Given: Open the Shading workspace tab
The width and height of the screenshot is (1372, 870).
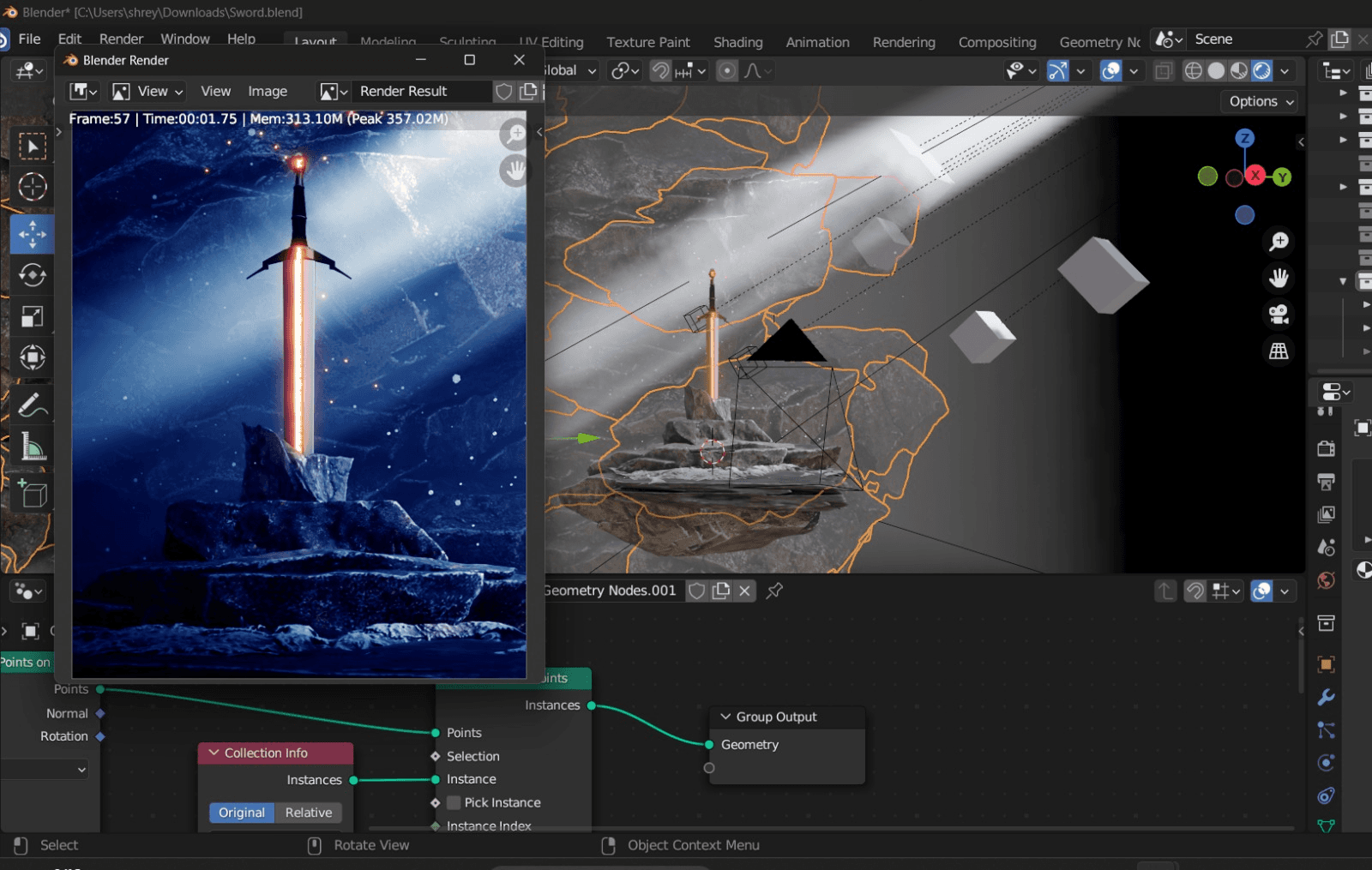Looking at the screenshot, I should [737, 42].
